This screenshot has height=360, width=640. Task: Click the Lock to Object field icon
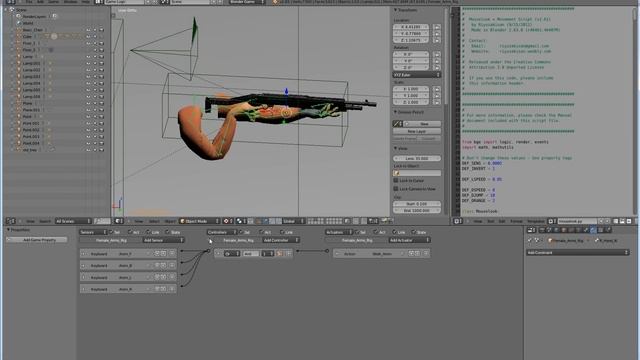tap(396, 173)
